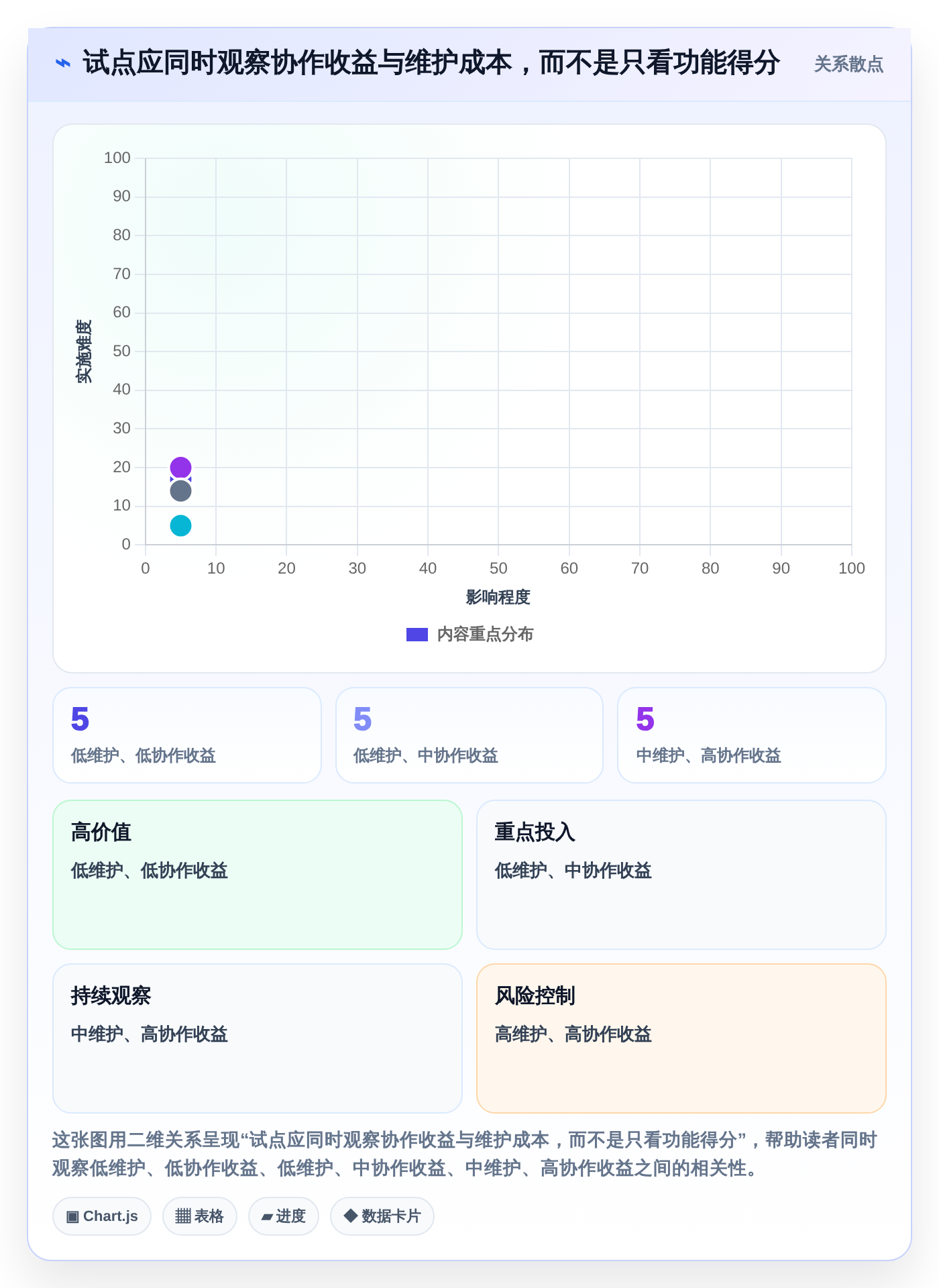Click the gray scatter data point
Image resolution: width=939 pixels, height=1288 pixels.
coord(180,491)
